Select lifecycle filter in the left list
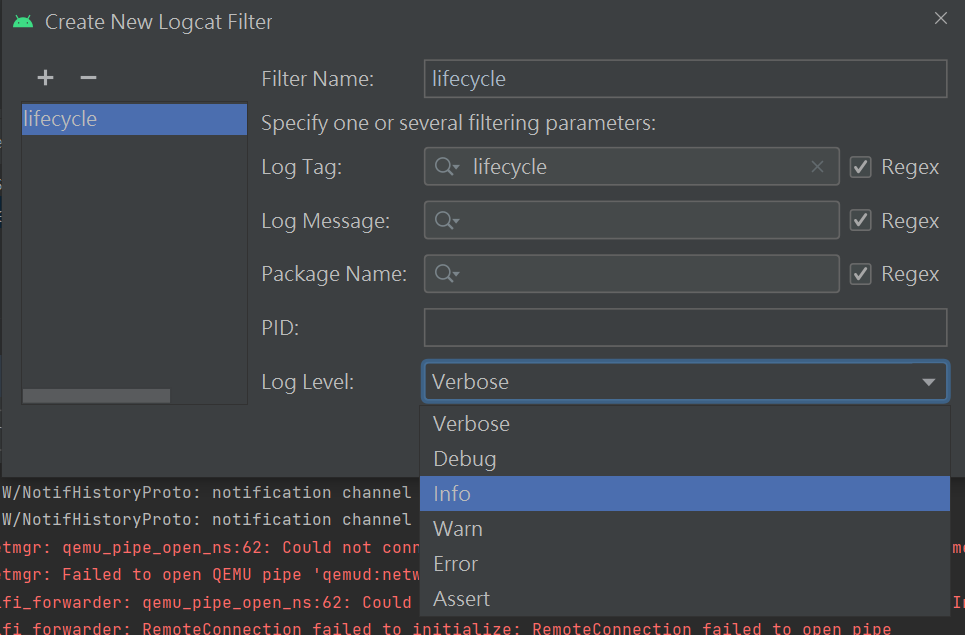This screenshot has height=635, width=965. [134, 119]
